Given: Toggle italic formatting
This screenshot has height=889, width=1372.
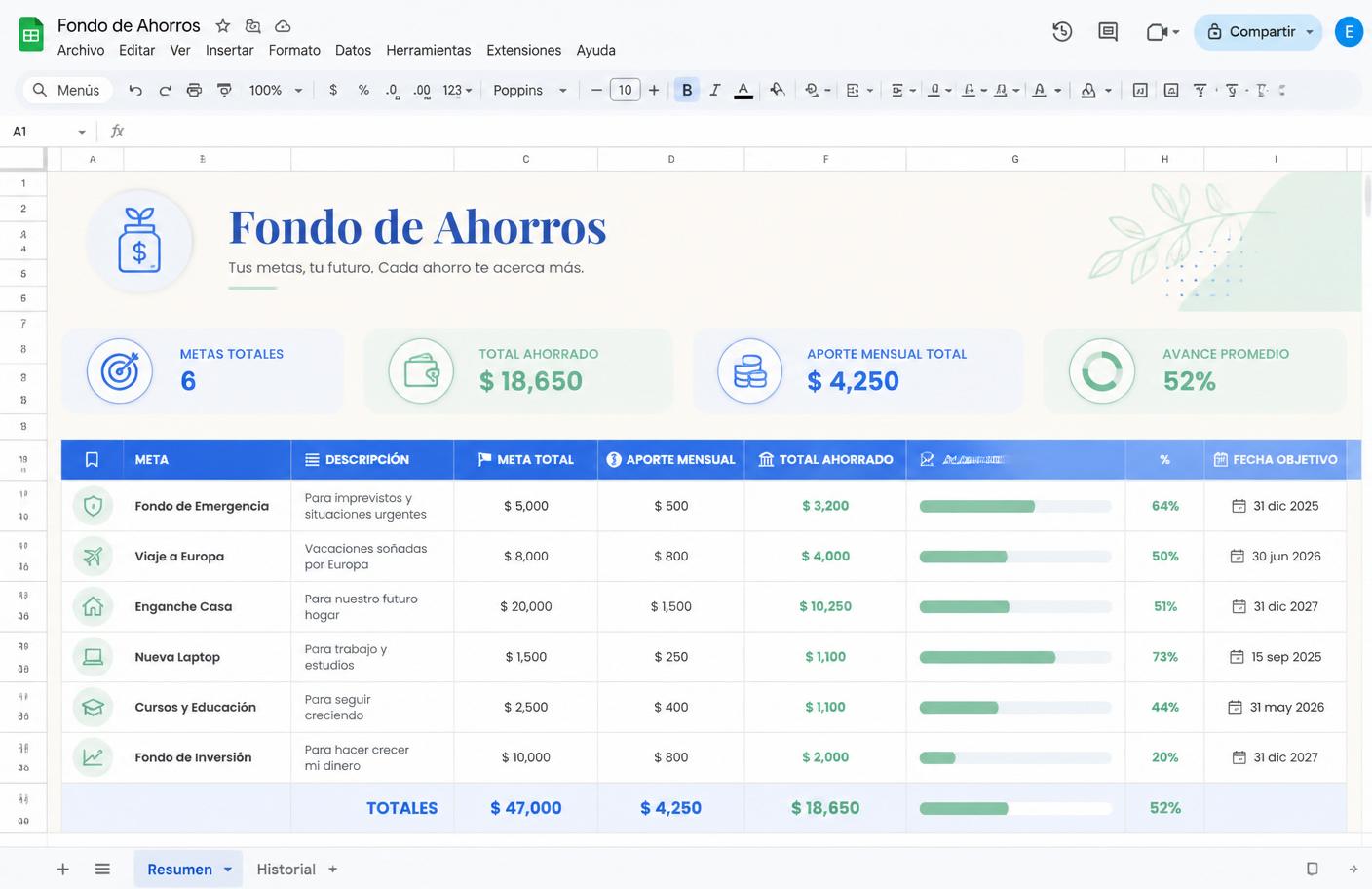Looking at the screenshot, I should point(715,90).
